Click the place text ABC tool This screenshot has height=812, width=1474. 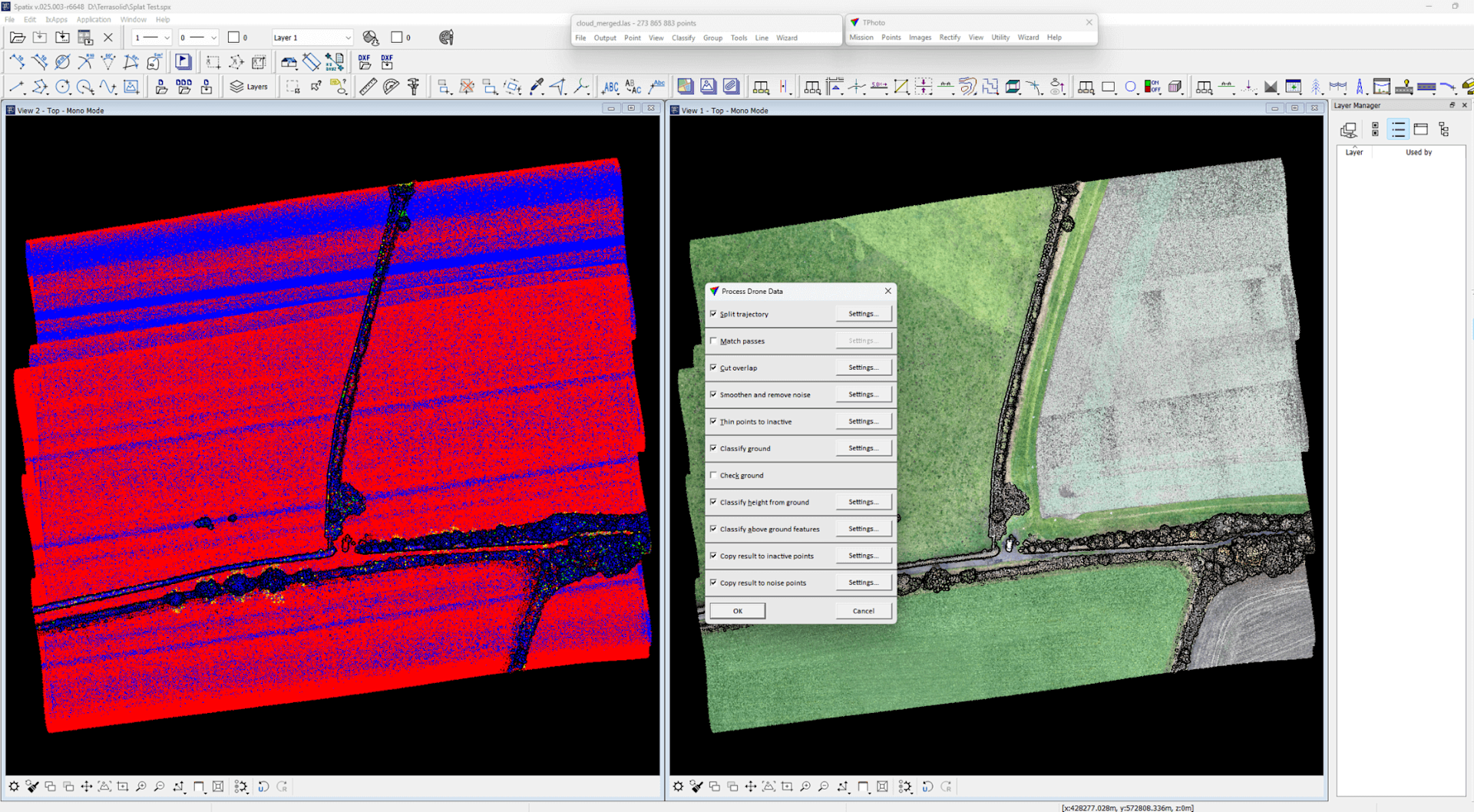610,87
